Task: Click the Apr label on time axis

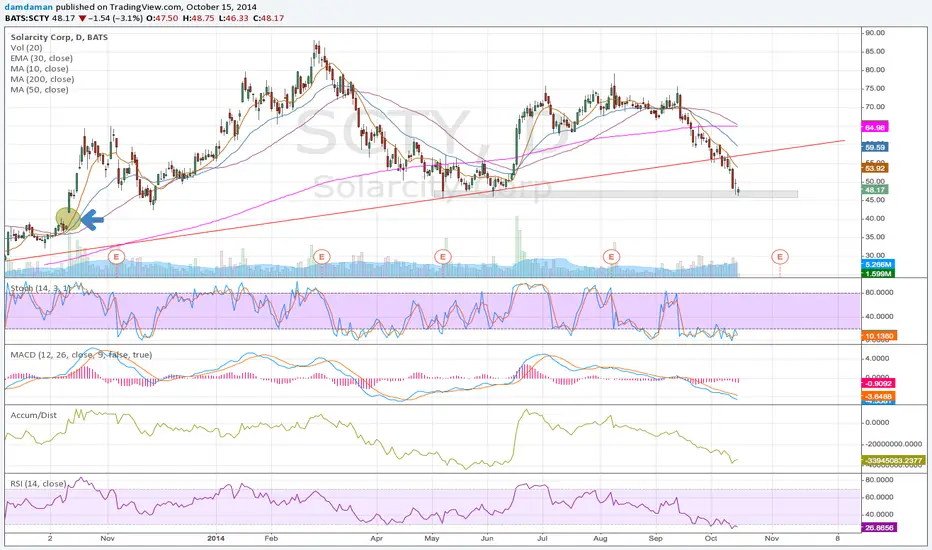Action: click(376, 538)
